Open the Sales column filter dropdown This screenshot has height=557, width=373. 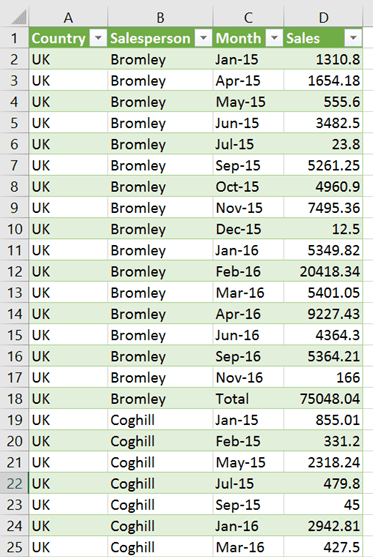[353, 38]
